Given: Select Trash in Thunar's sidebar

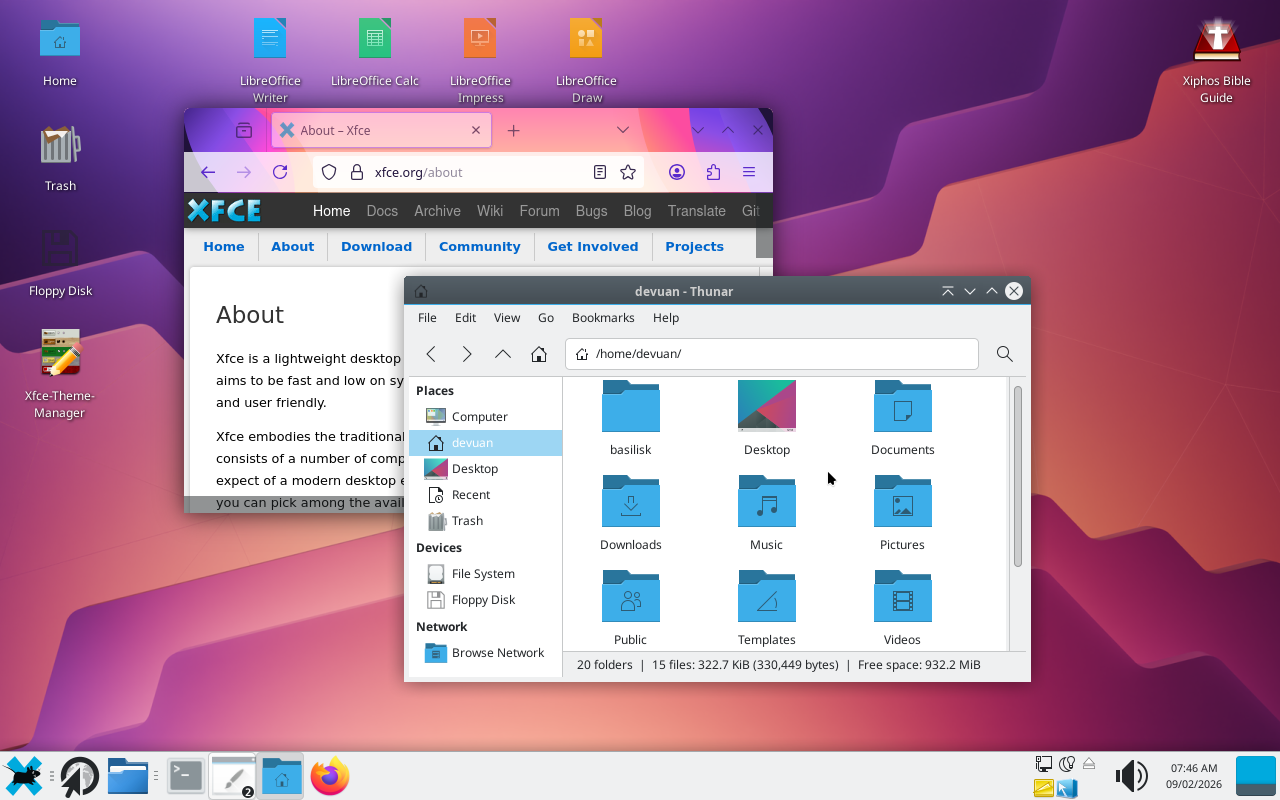Looking at the screenshot, I should tap(485, 521).
